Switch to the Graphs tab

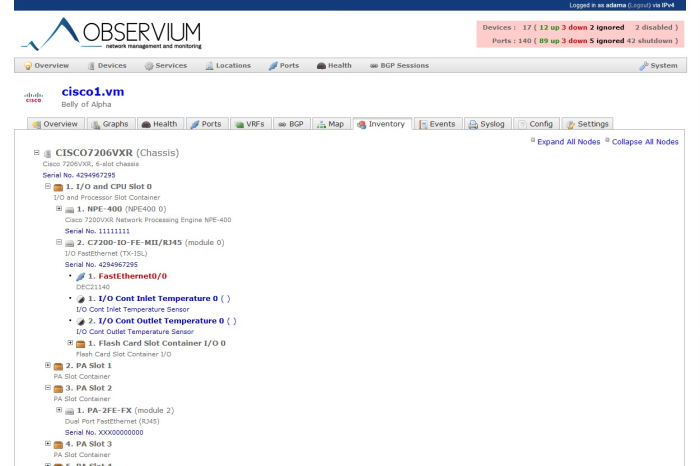(111, 124)
